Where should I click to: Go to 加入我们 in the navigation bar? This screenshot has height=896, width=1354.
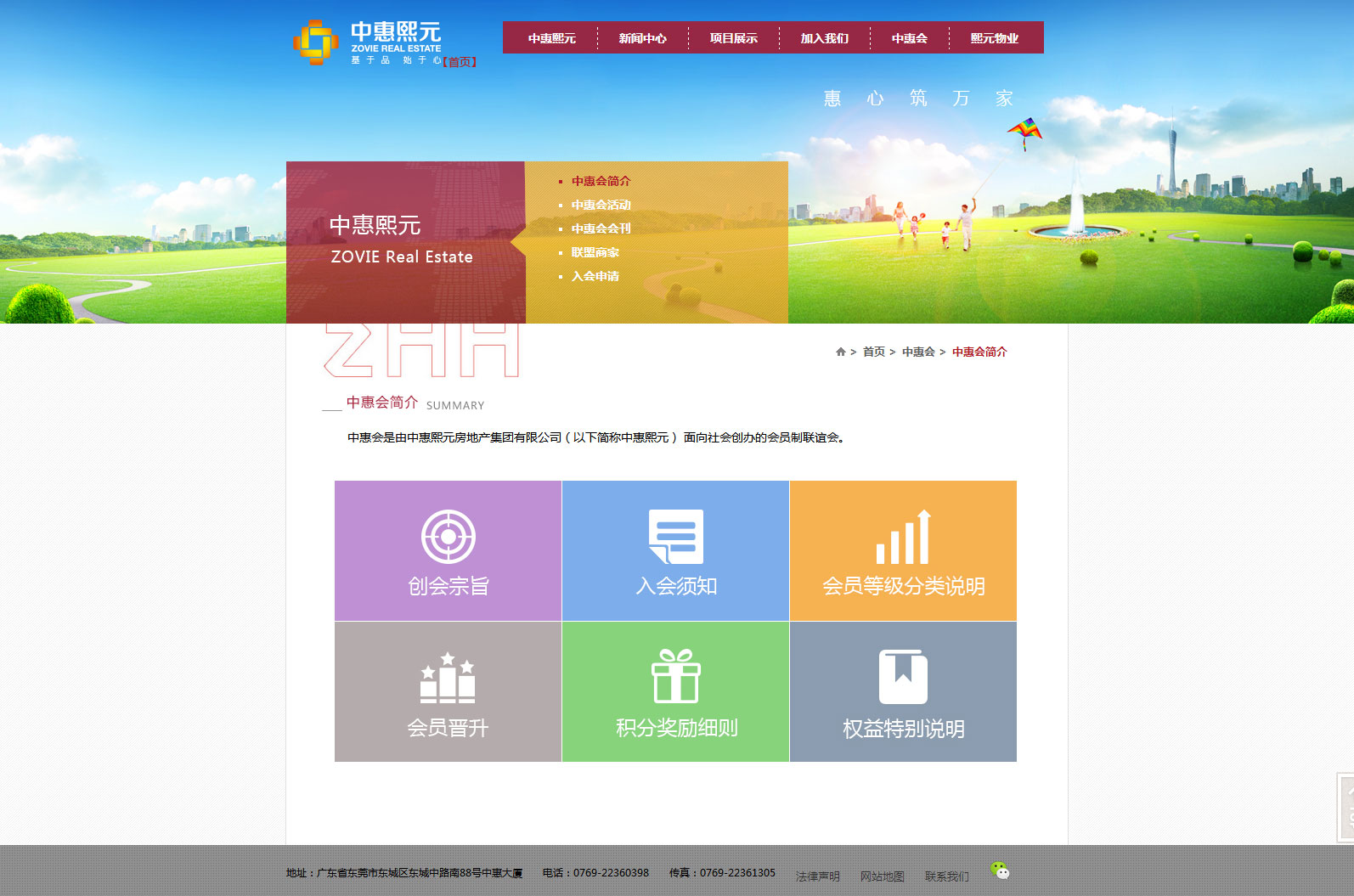point(825,38)
